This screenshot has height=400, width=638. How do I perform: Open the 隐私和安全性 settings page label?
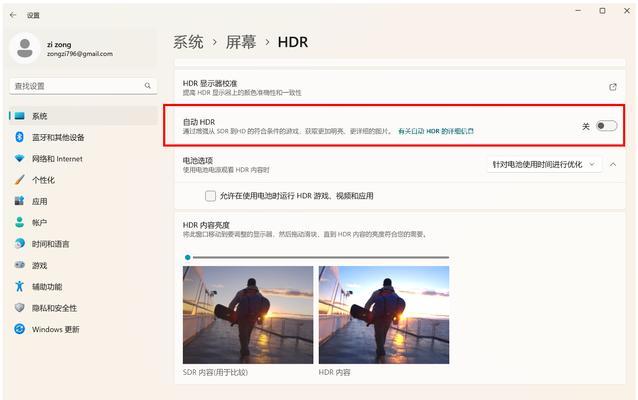click(55, 308)
